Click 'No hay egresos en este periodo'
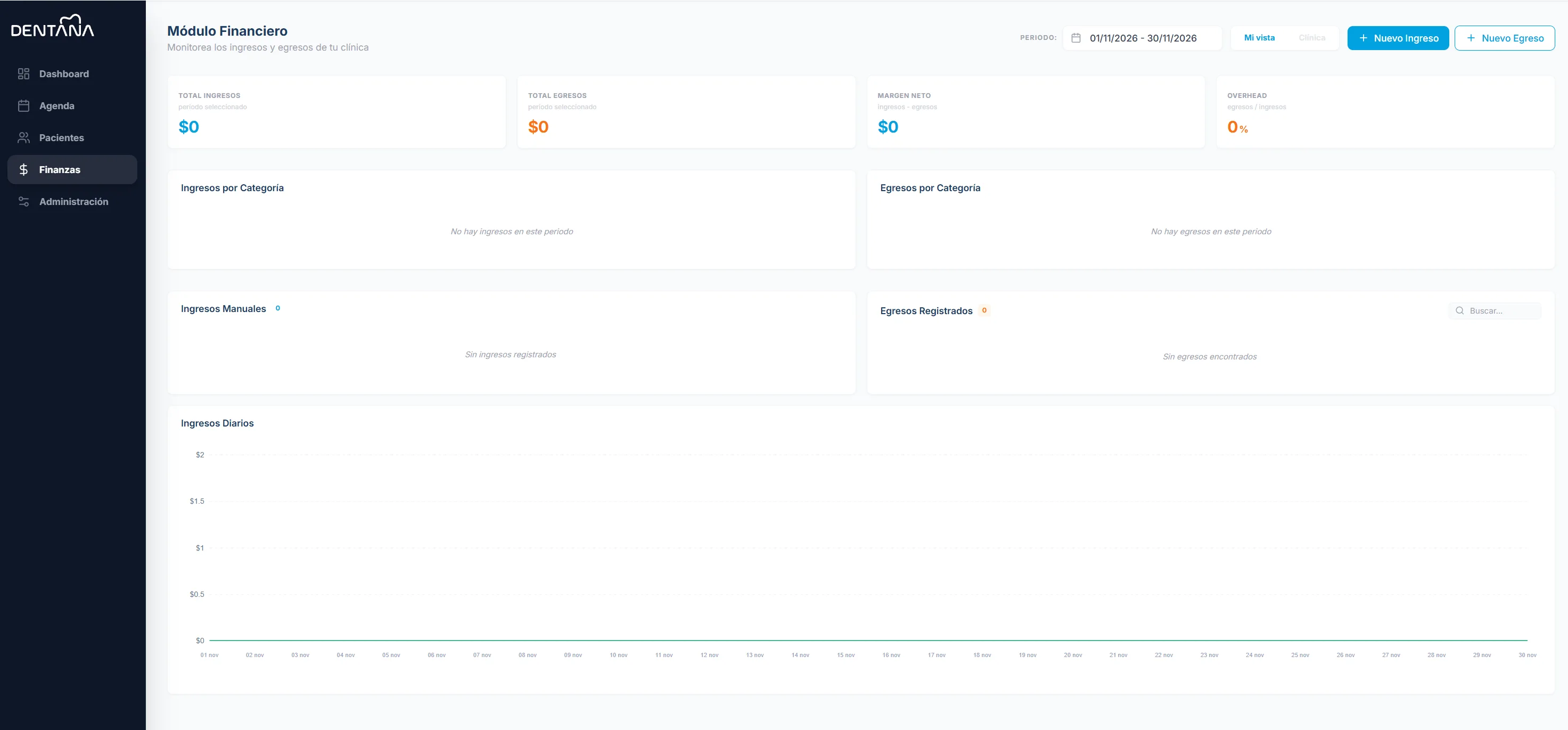 tap(1210, 232)
